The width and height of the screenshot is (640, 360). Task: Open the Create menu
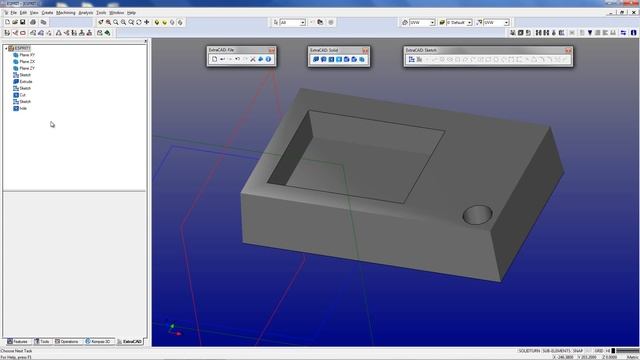(x=47, y=13)
